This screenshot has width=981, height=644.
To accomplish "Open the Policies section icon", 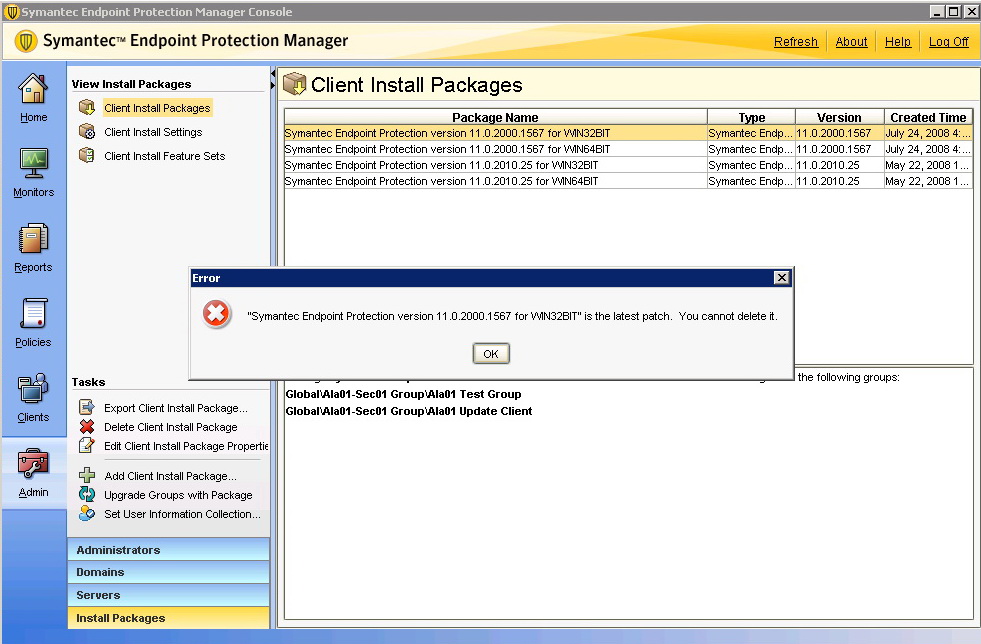I will click(x=33, y=314).
